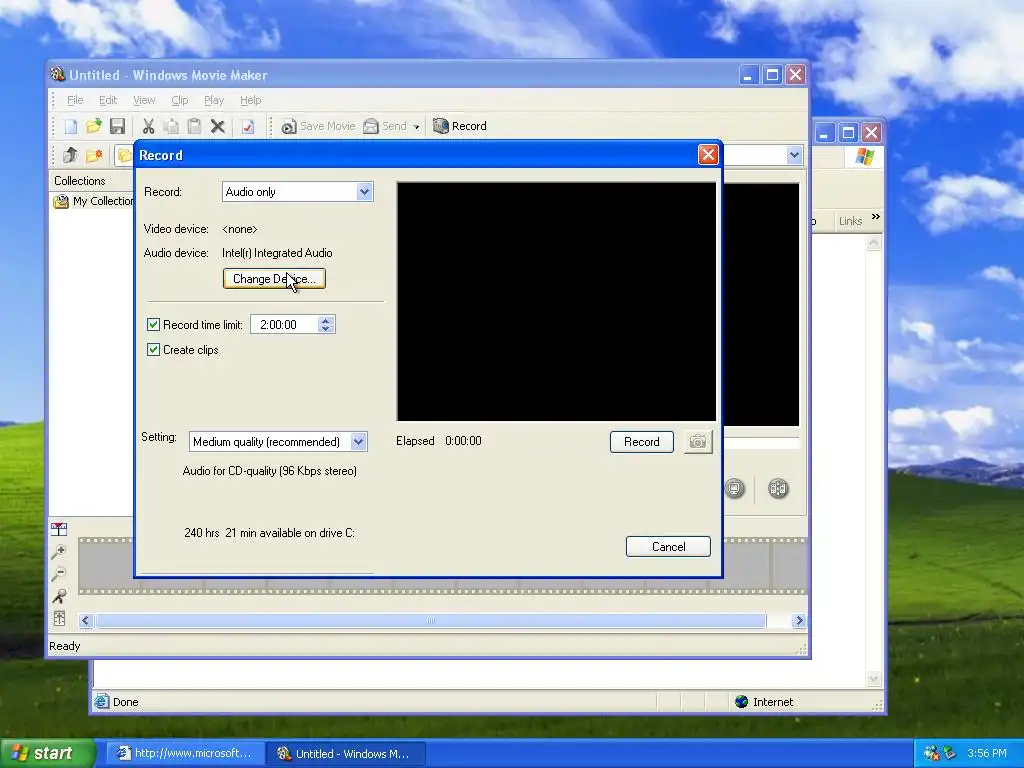This screenshot has height=768, width=1024.
Task: Click the timeline scroll left arrow
Action: [x=86, y=621]
